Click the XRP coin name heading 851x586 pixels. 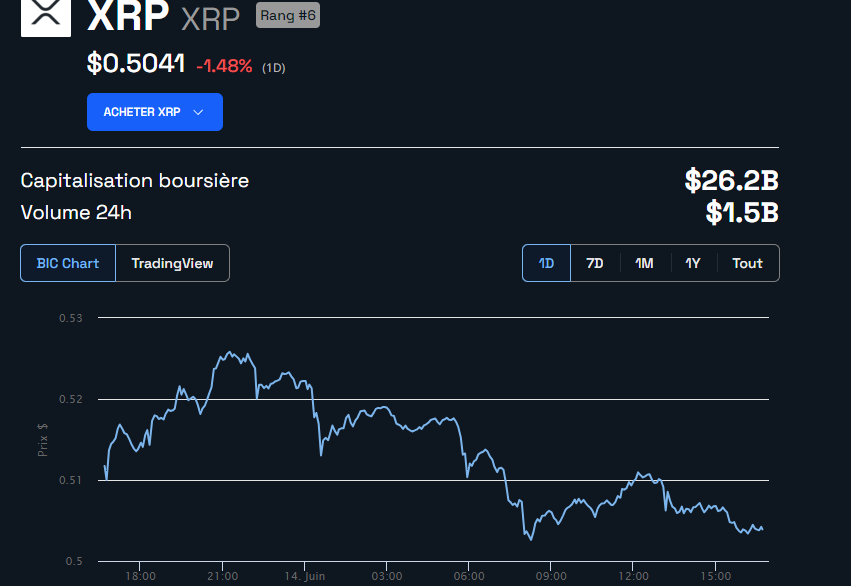click(x=128, y=17)
